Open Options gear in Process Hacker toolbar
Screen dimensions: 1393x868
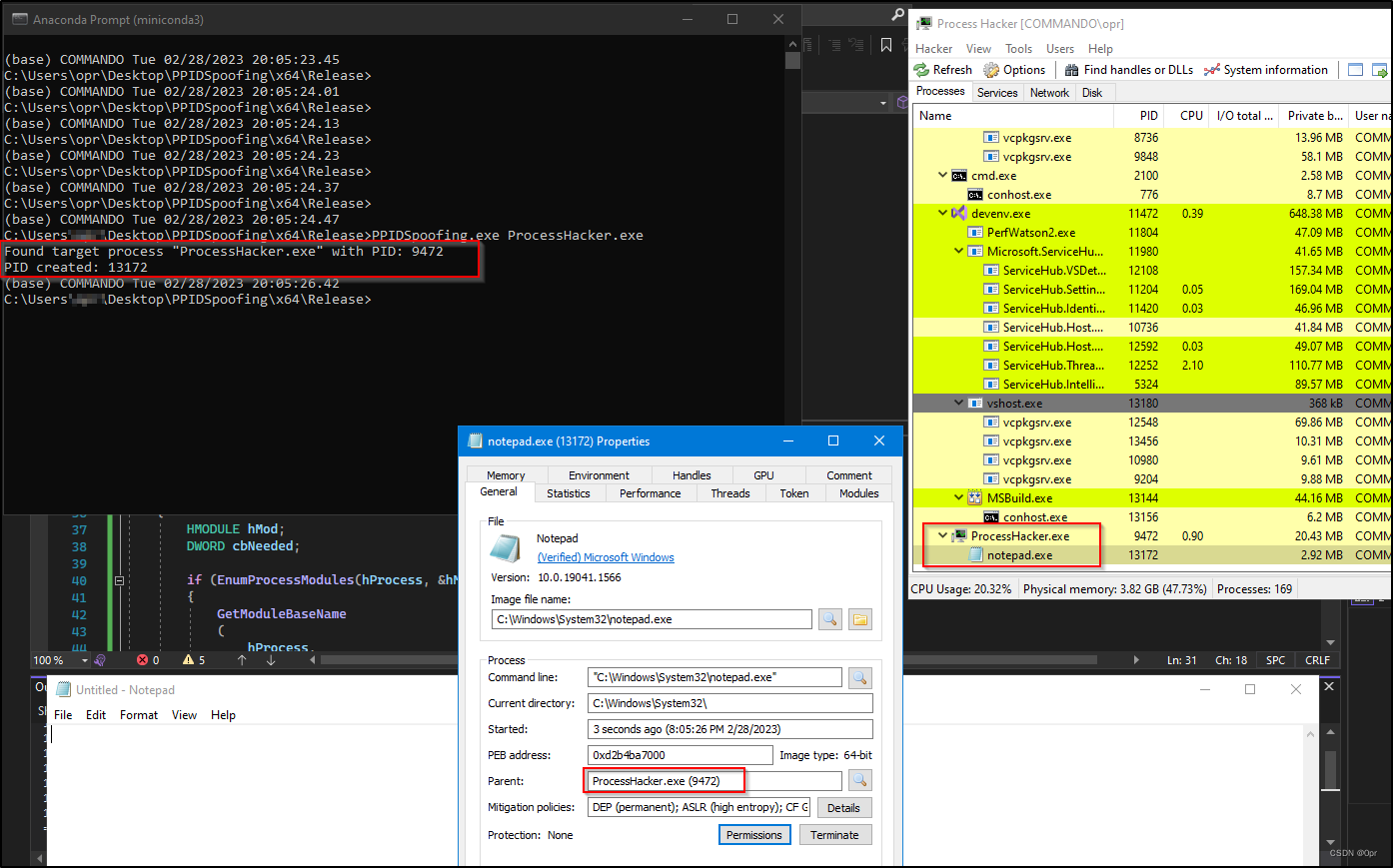click(x=991, y=70)
